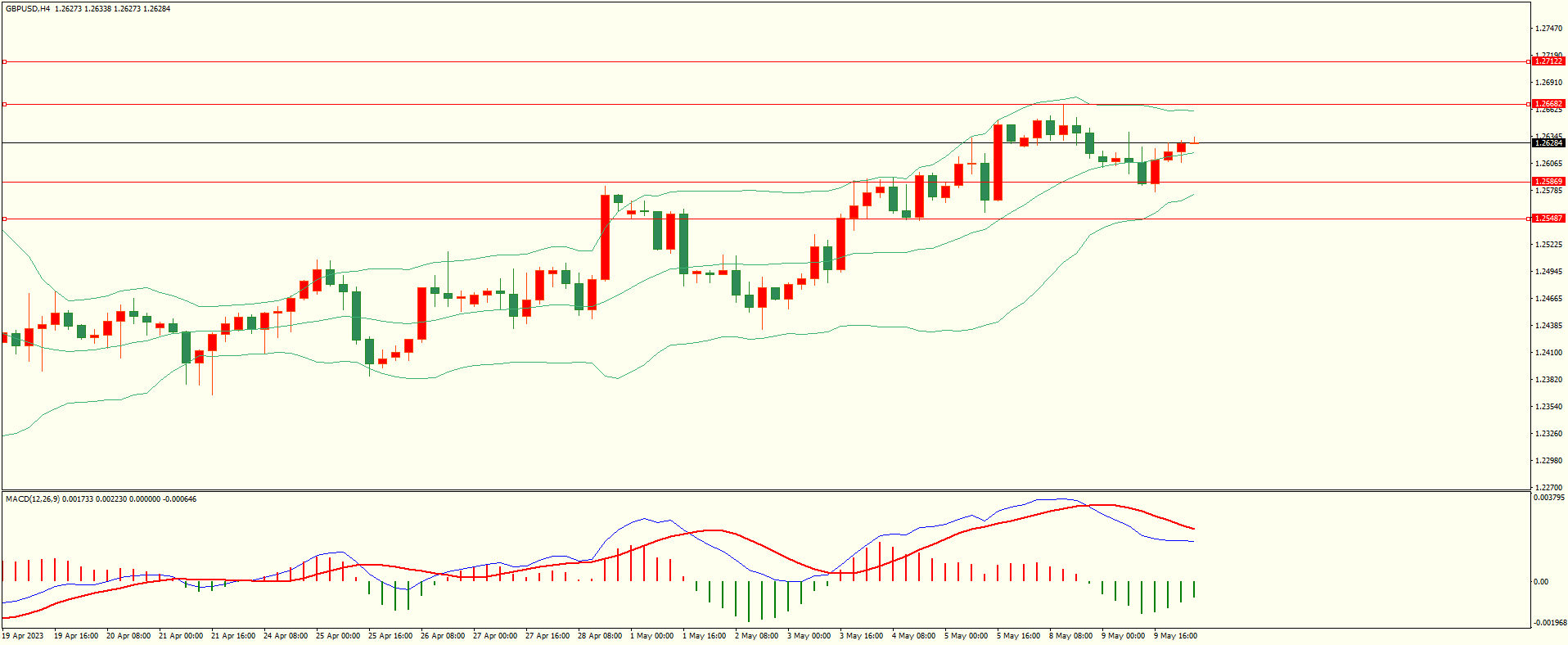Image resolution: width=1568 pixels, height=645 pixels.
Task: Select the 1.25487 line's left anchor handle
Action: pos(4,219)
